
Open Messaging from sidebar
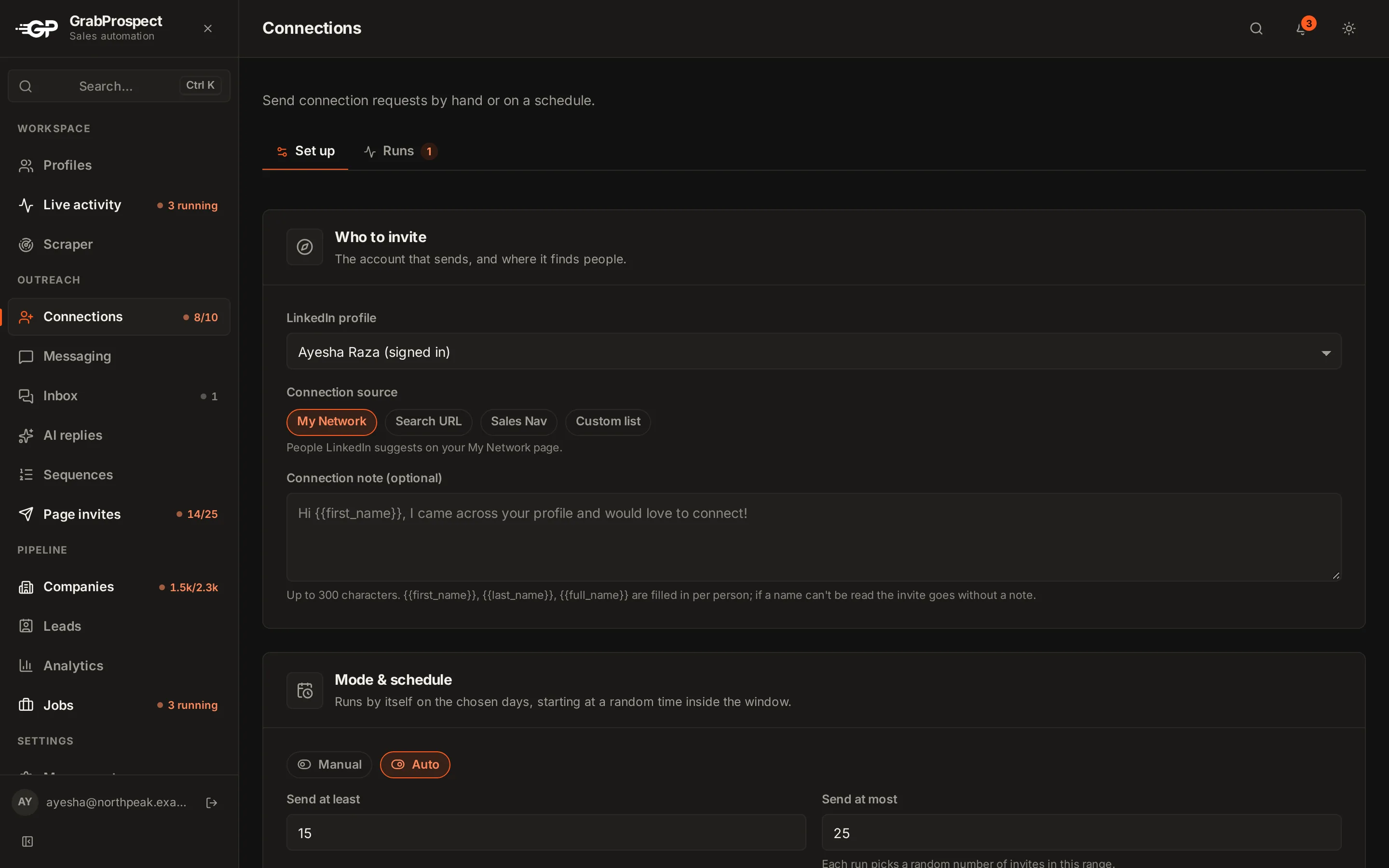[119, 356]
